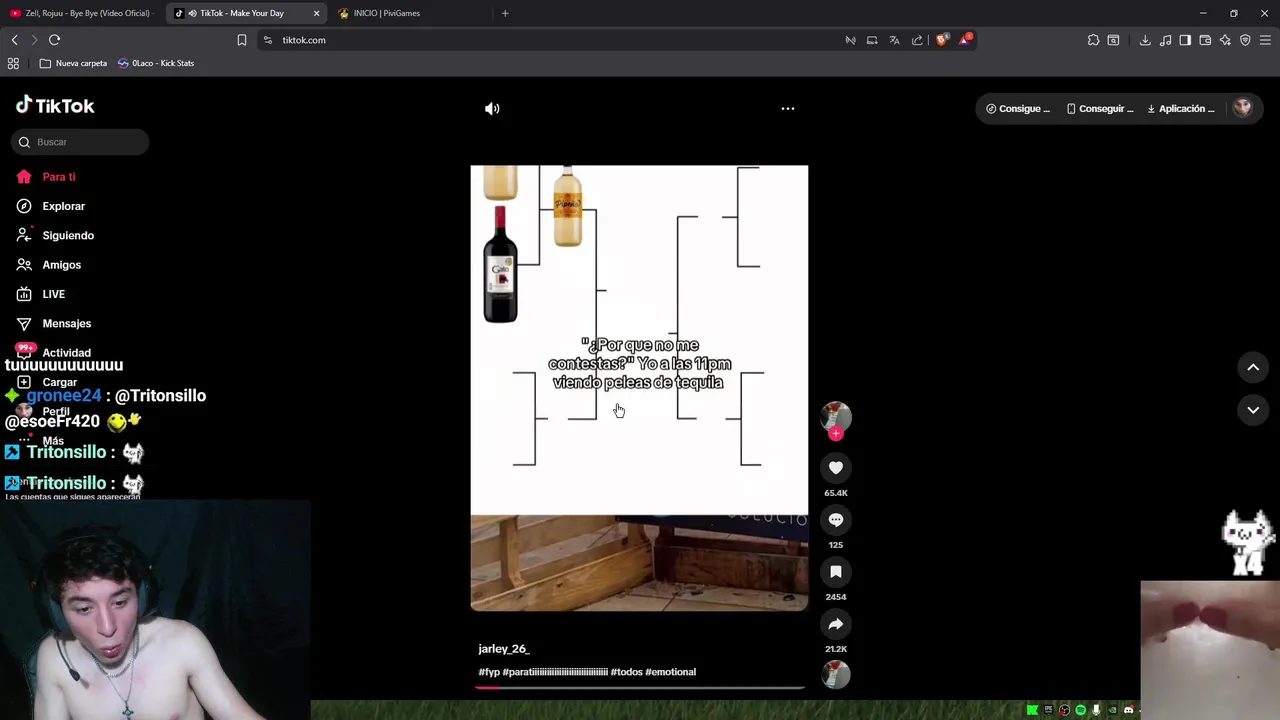Reload the page
1280x720 pixels.
click(54, 40)
